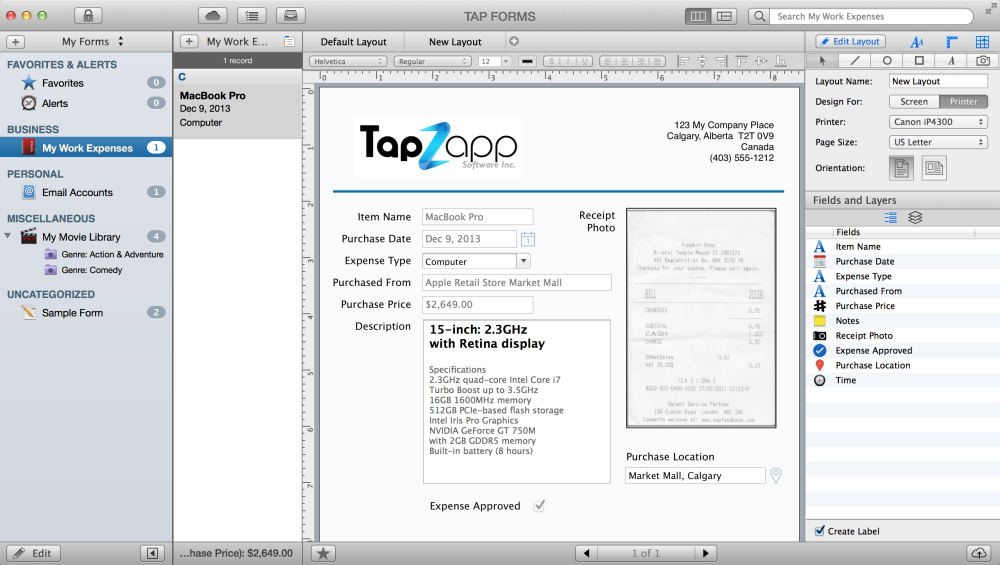Collapse the sidebar with the panel toggle button
This screenshot has height=565, width=1000.
click(x=152, y=553)
